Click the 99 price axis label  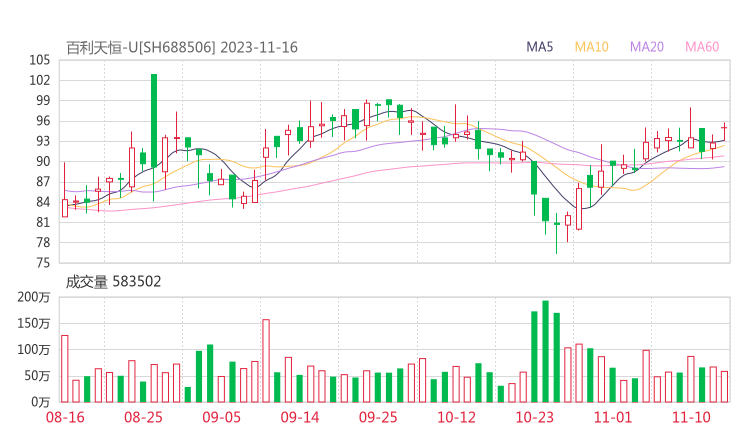click(43, 101)
